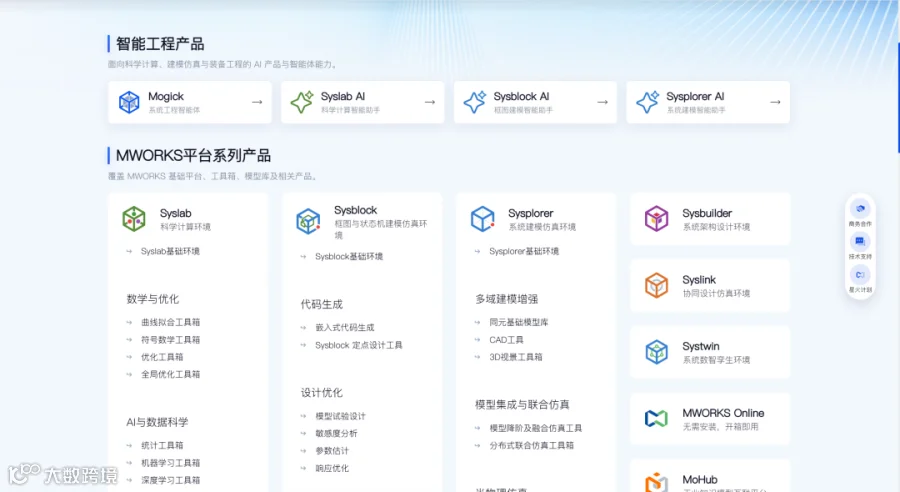Click the 设计优化 section heading
Screen dimensions: 900x492
(321, 393)
